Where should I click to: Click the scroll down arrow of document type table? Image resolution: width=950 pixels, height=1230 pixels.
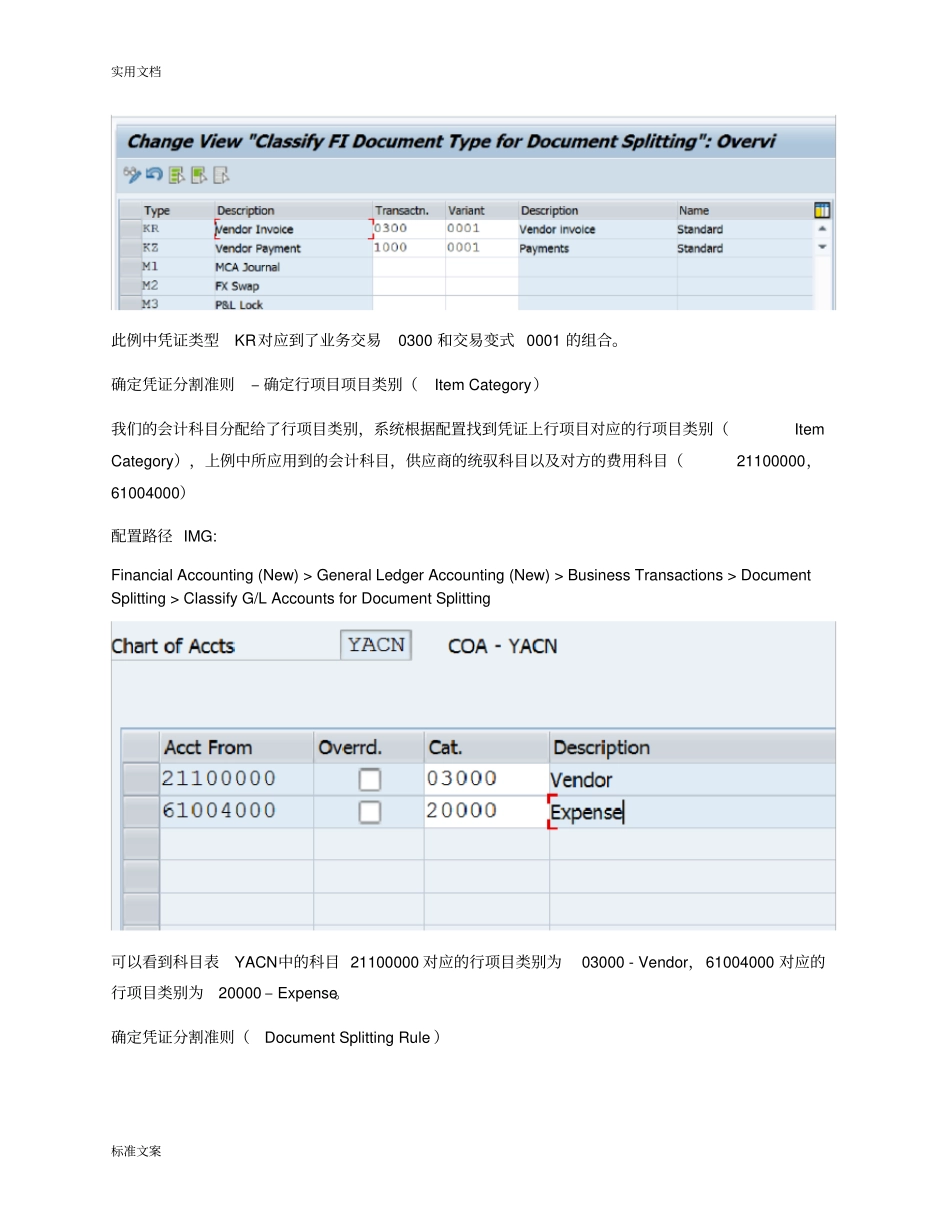pos(822,246)
